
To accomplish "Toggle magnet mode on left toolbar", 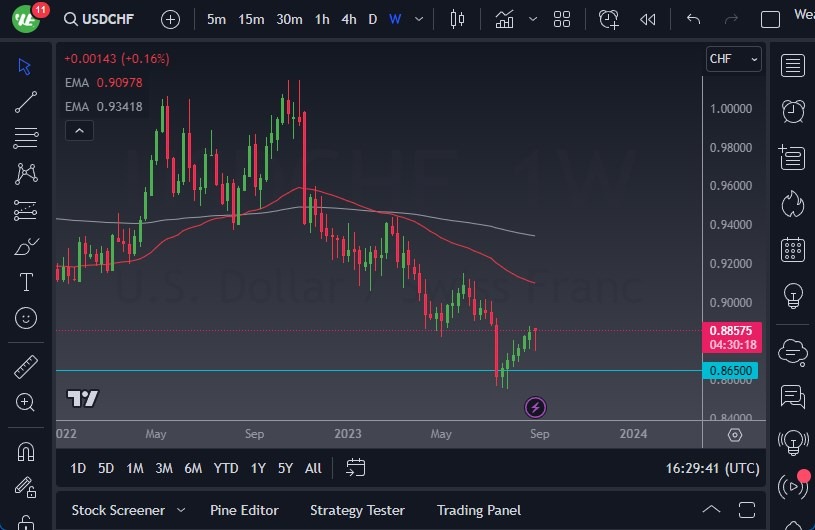I will click(x=26, y=451).
